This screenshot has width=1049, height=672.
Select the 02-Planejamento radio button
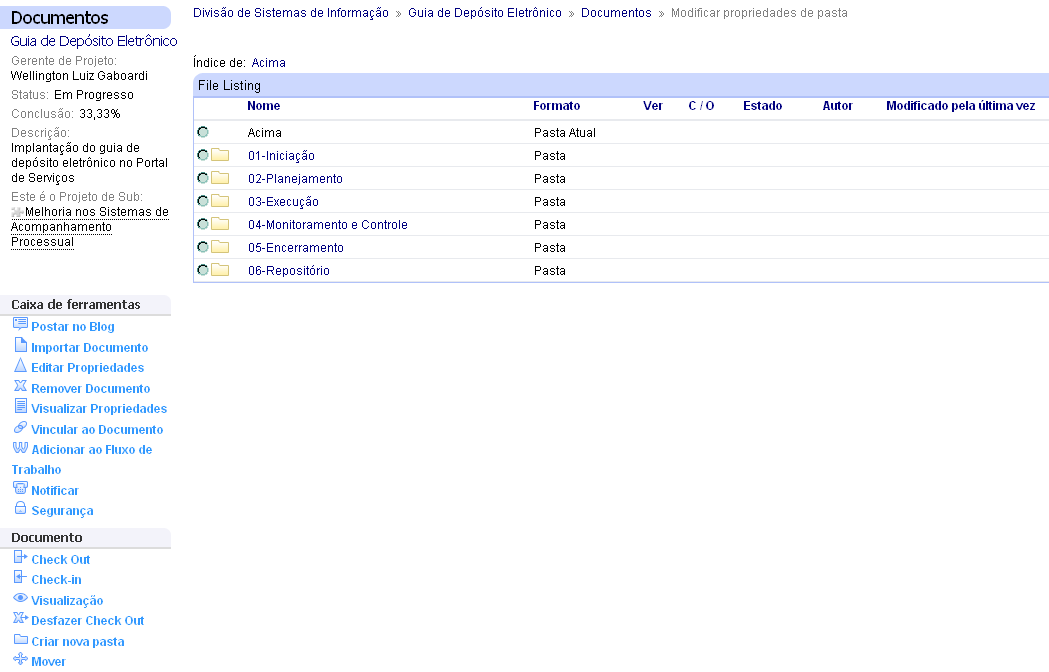coord(203,178)
